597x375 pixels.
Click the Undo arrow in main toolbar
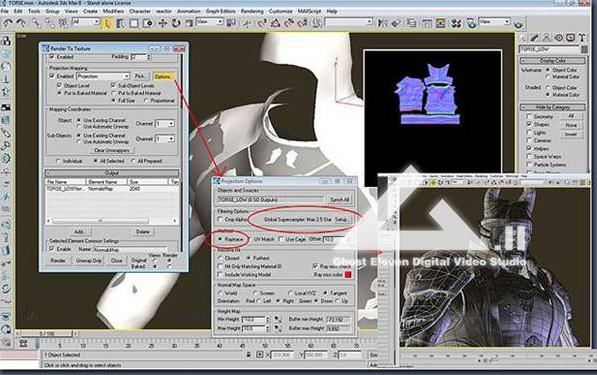[x=7, y=23]
